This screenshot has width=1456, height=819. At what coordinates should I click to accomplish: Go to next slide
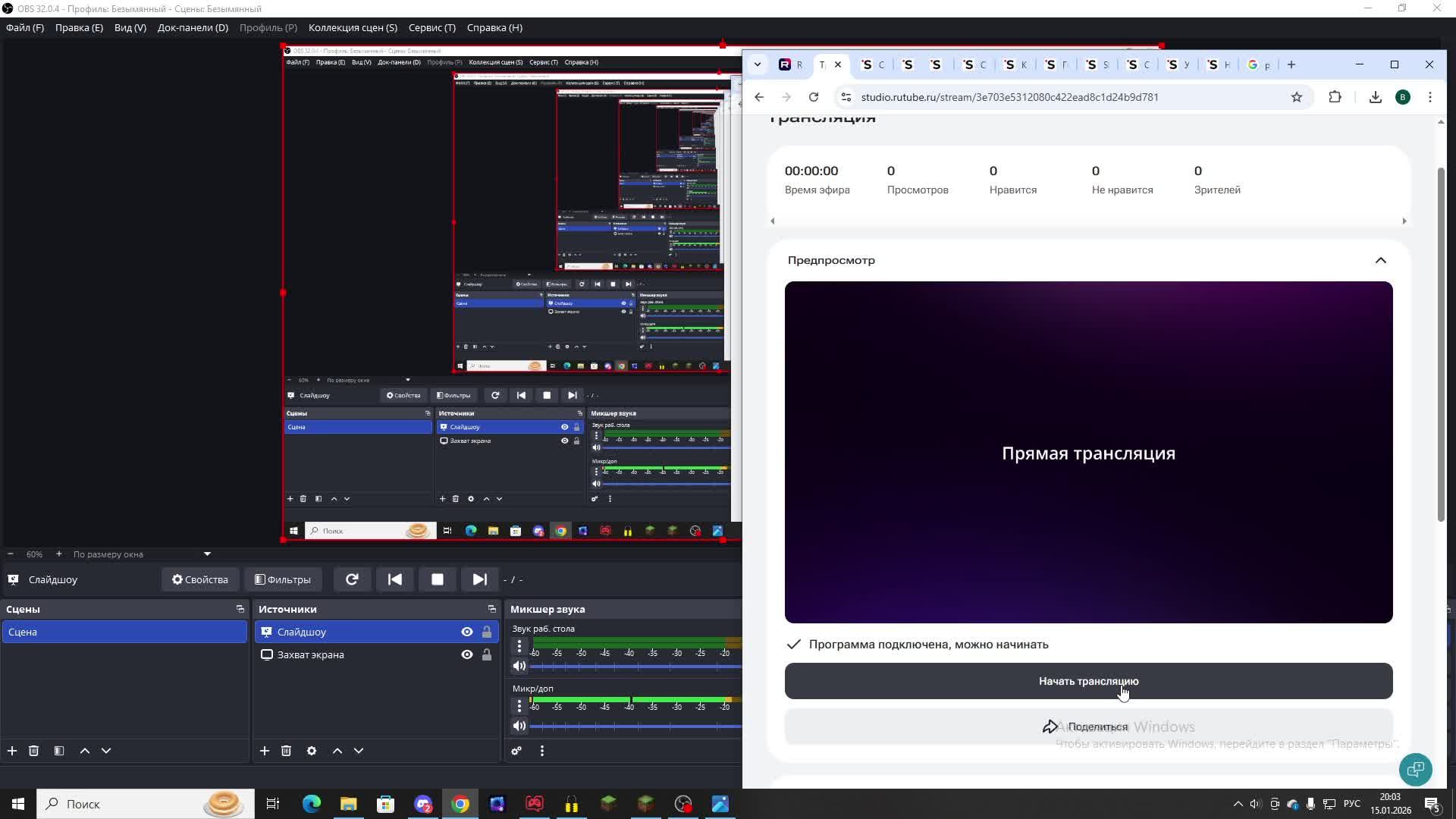coord(479,579)
